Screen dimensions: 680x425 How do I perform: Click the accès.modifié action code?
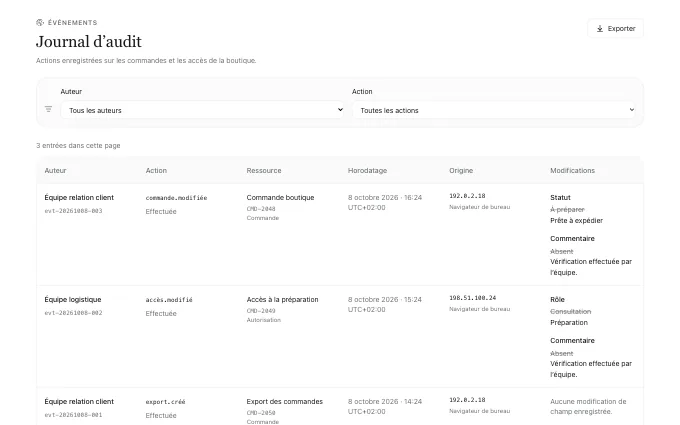(x=169, y=300)
